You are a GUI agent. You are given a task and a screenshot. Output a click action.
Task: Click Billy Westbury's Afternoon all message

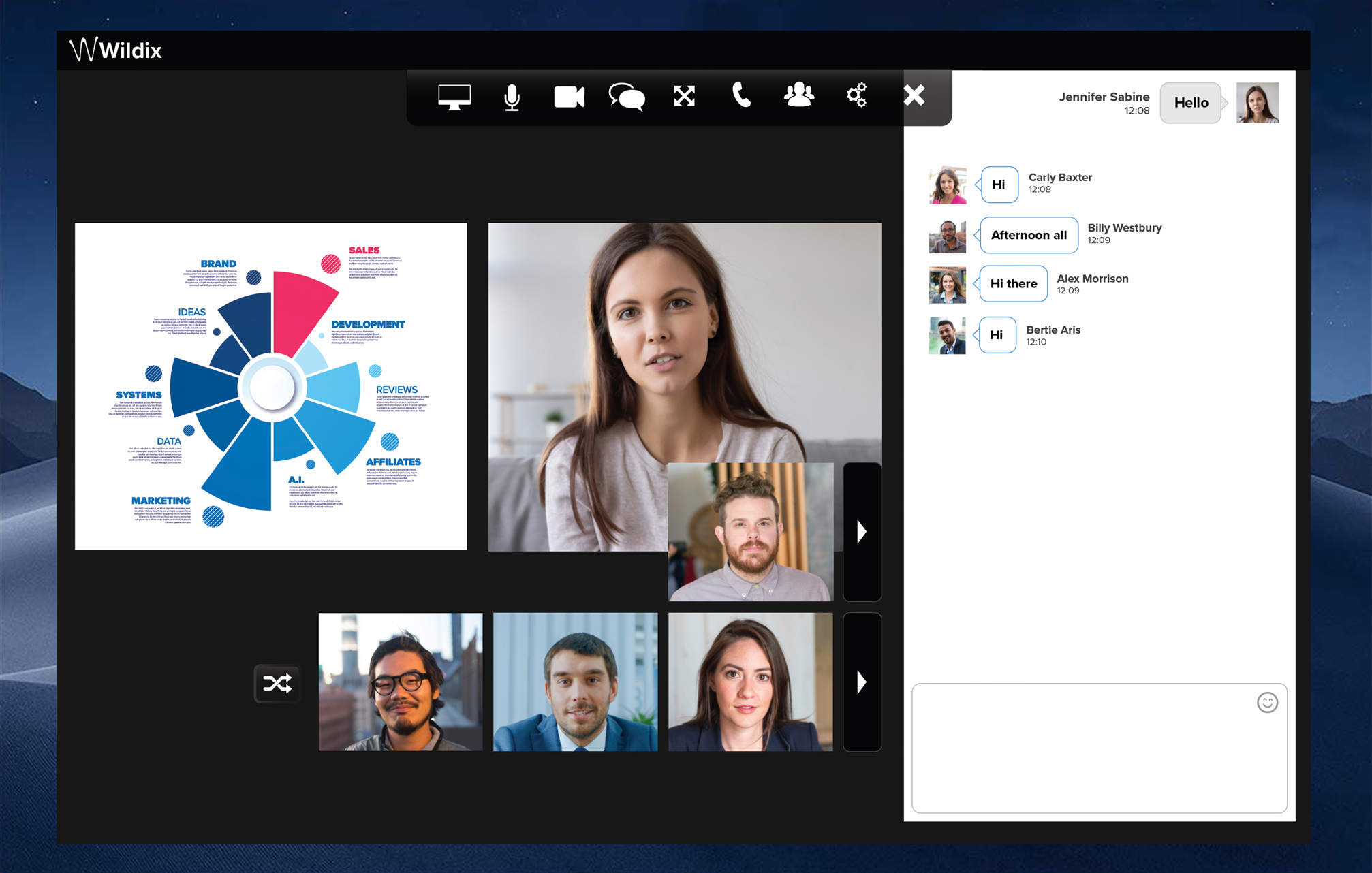click(1029, 235)
